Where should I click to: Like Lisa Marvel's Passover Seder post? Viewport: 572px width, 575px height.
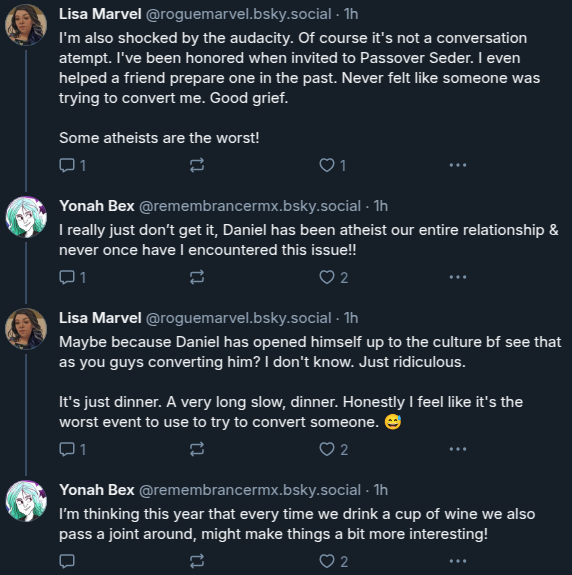333,165
